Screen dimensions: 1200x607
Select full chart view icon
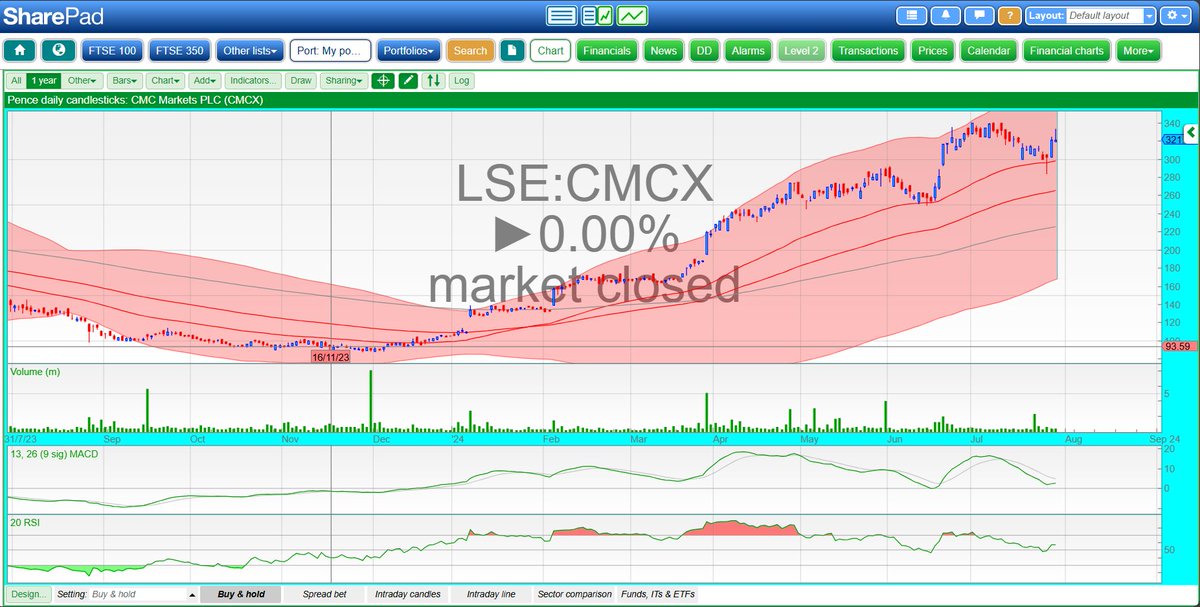(x=632, y=15)
